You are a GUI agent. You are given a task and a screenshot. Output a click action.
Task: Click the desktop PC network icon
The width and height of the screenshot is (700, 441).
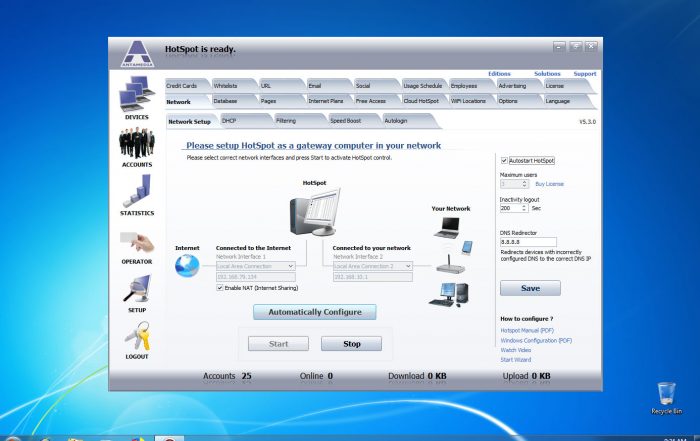[x=449, y=295]
